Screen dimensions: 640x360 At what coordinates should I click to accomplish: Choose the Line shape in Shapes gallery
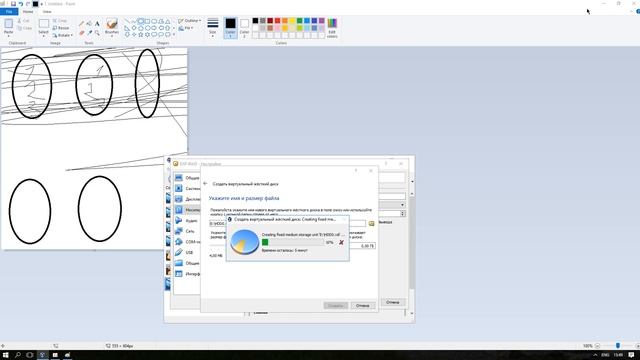point(127,21)
